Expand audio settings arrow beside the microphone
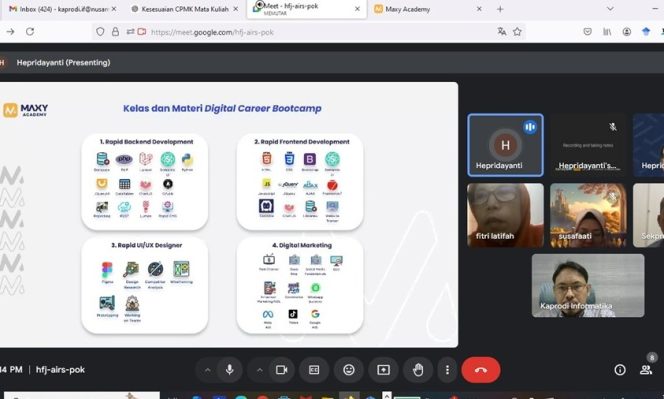Viewport: 664px width, 399px height. pos(208,370)
